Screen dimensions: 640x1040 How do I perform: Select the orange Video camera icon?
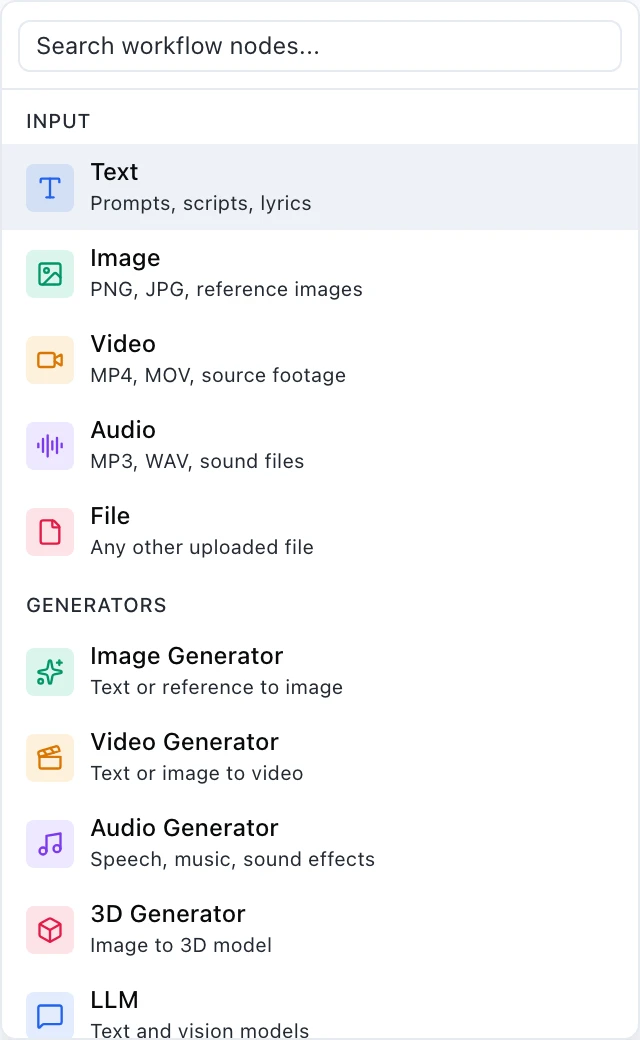click(50, 360)
